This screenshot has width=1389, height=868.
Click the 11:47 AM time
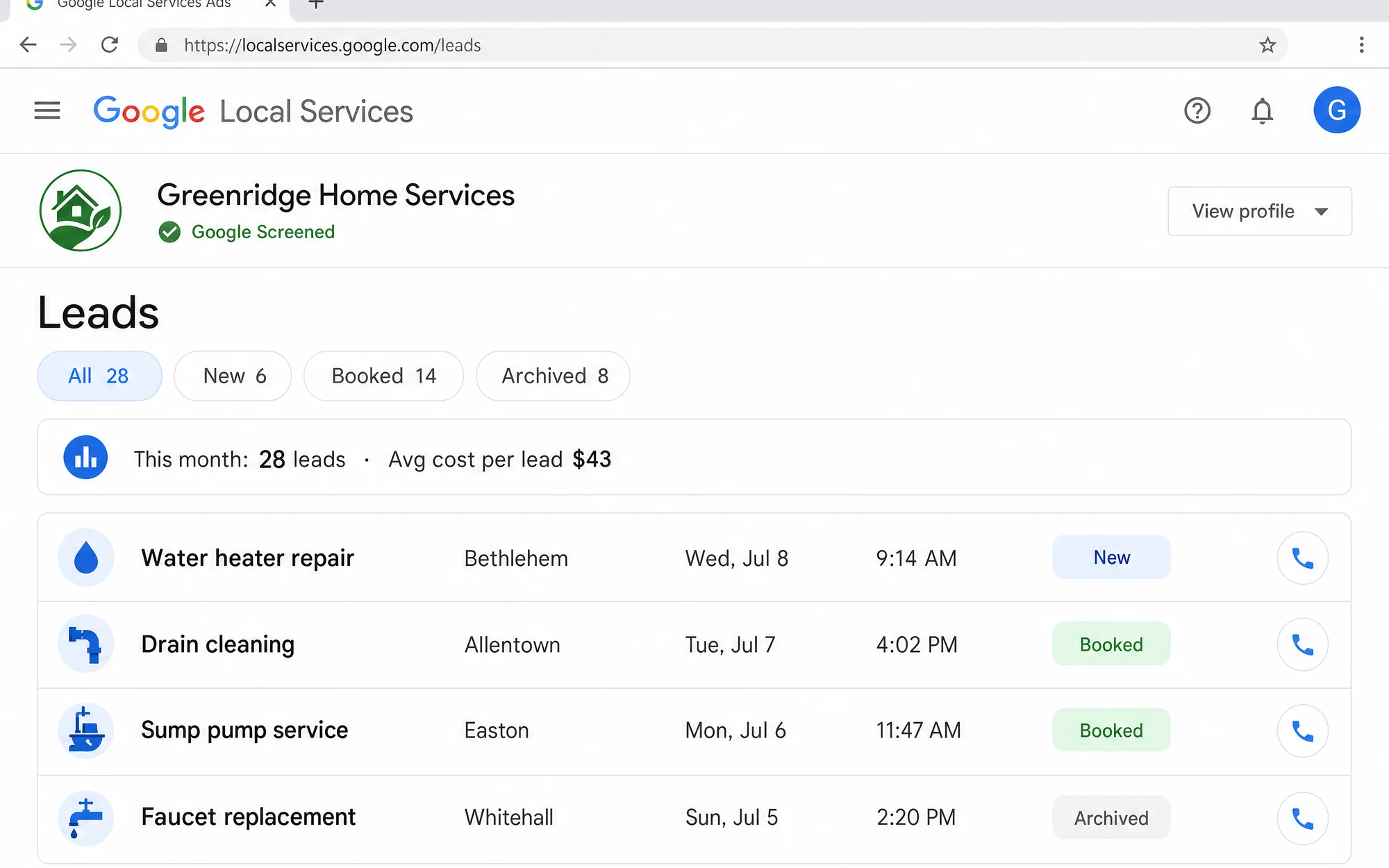(919, 731)
